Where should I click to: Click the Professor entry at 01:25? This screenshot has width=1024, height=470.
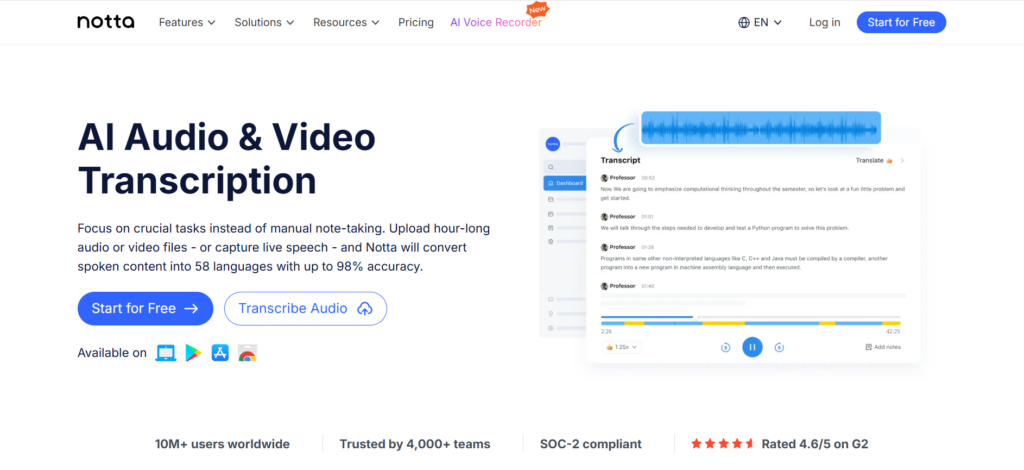(x=628, y=247)
